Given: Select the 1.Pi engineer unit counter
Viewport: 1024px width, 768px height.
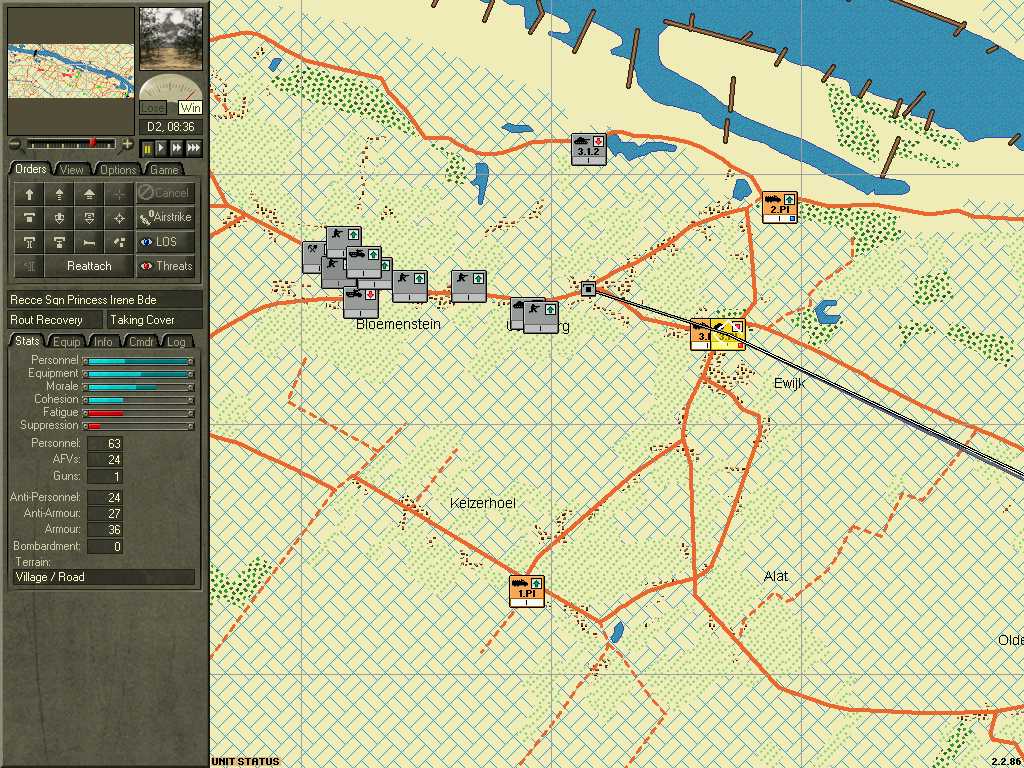Looking at the screenshot, I should pyautogui.click(x=527, y=591).
